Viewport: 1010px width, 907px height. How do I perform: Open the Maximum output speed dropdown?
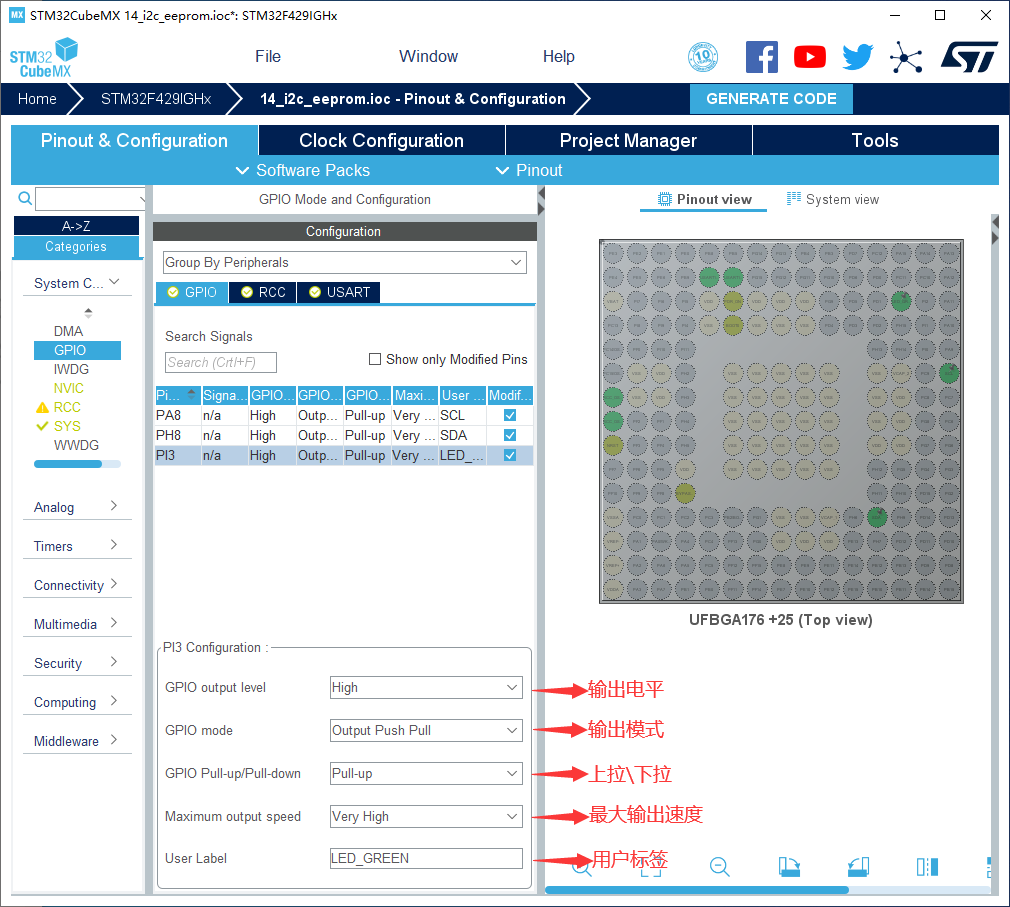coord(426,817)
